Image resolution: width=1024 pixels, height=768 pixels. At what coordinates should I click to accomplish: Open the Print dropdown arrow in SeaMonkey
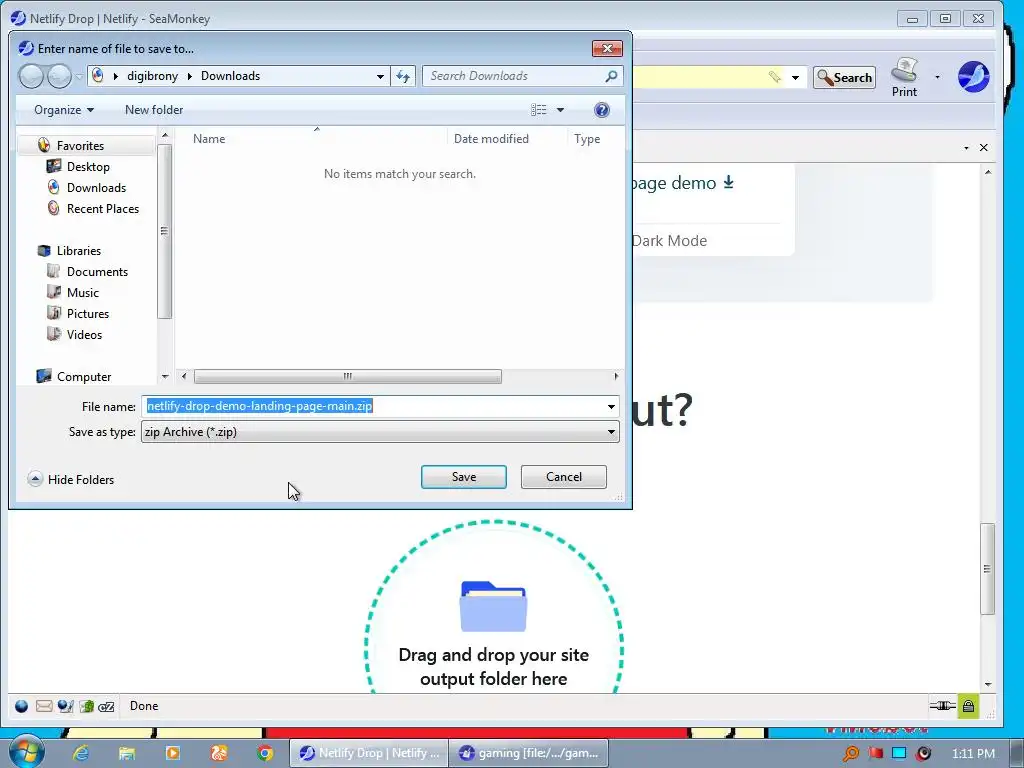tap(937, 77)
